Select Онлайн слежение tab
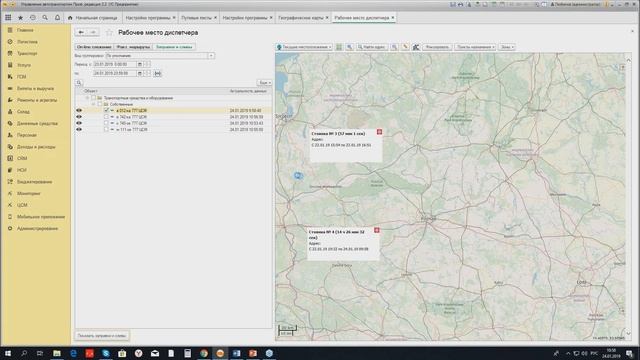The width and height of the screenshot is (640, 360). 94,47
